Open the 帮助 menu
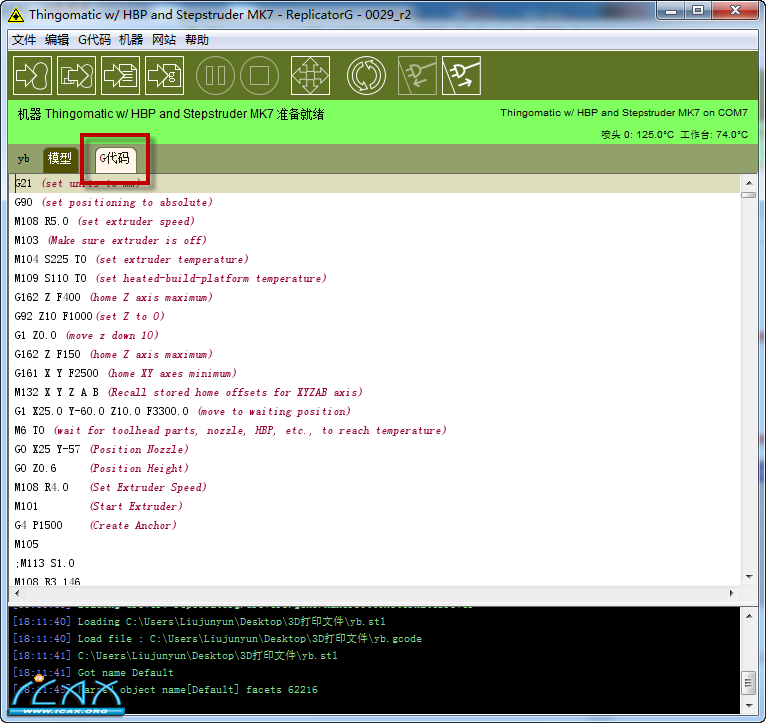This screenshot has width=766, height=723. [197, 40]
